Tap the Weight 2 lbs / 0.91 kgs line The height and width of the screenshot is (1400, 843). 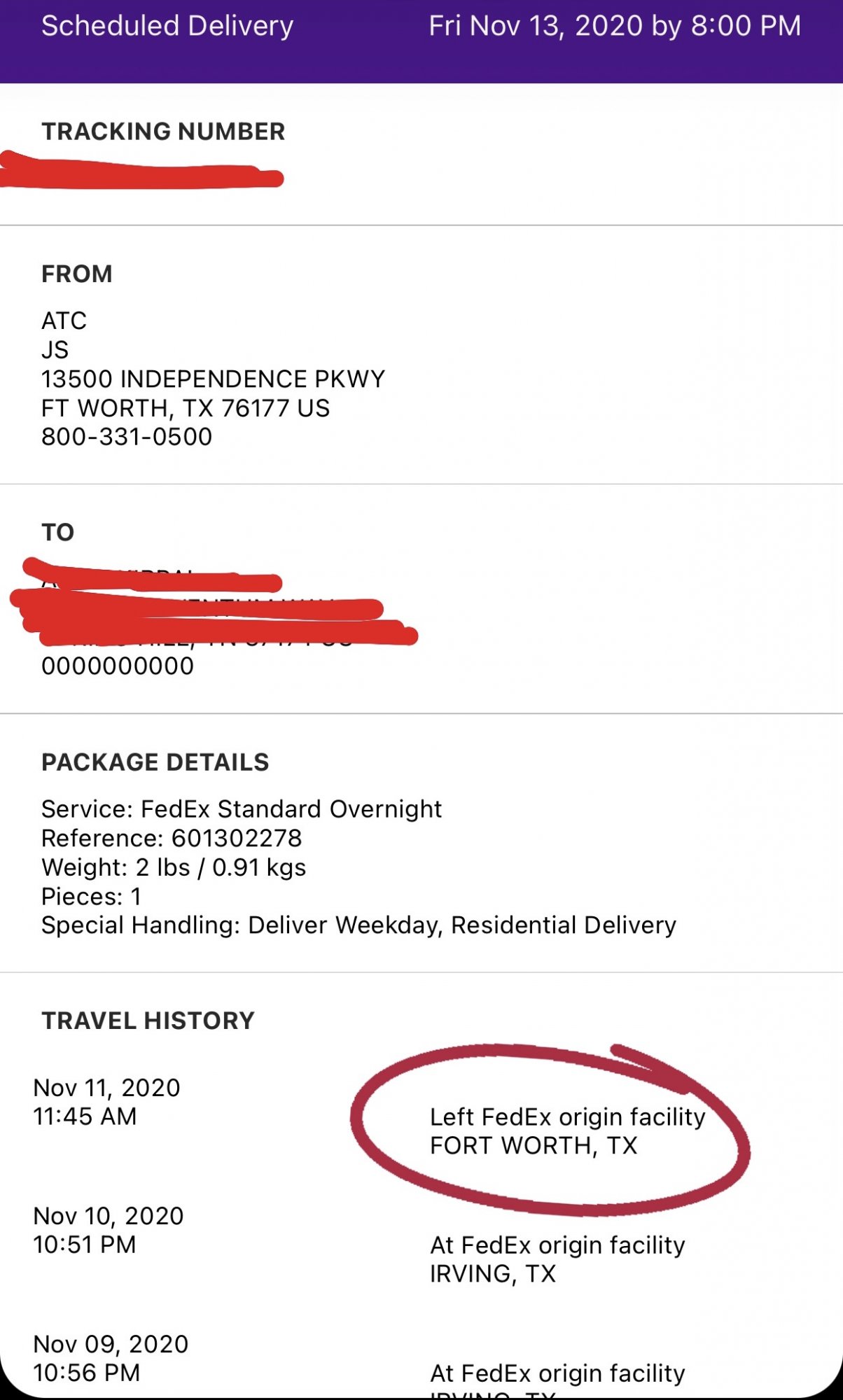point(174,867)
